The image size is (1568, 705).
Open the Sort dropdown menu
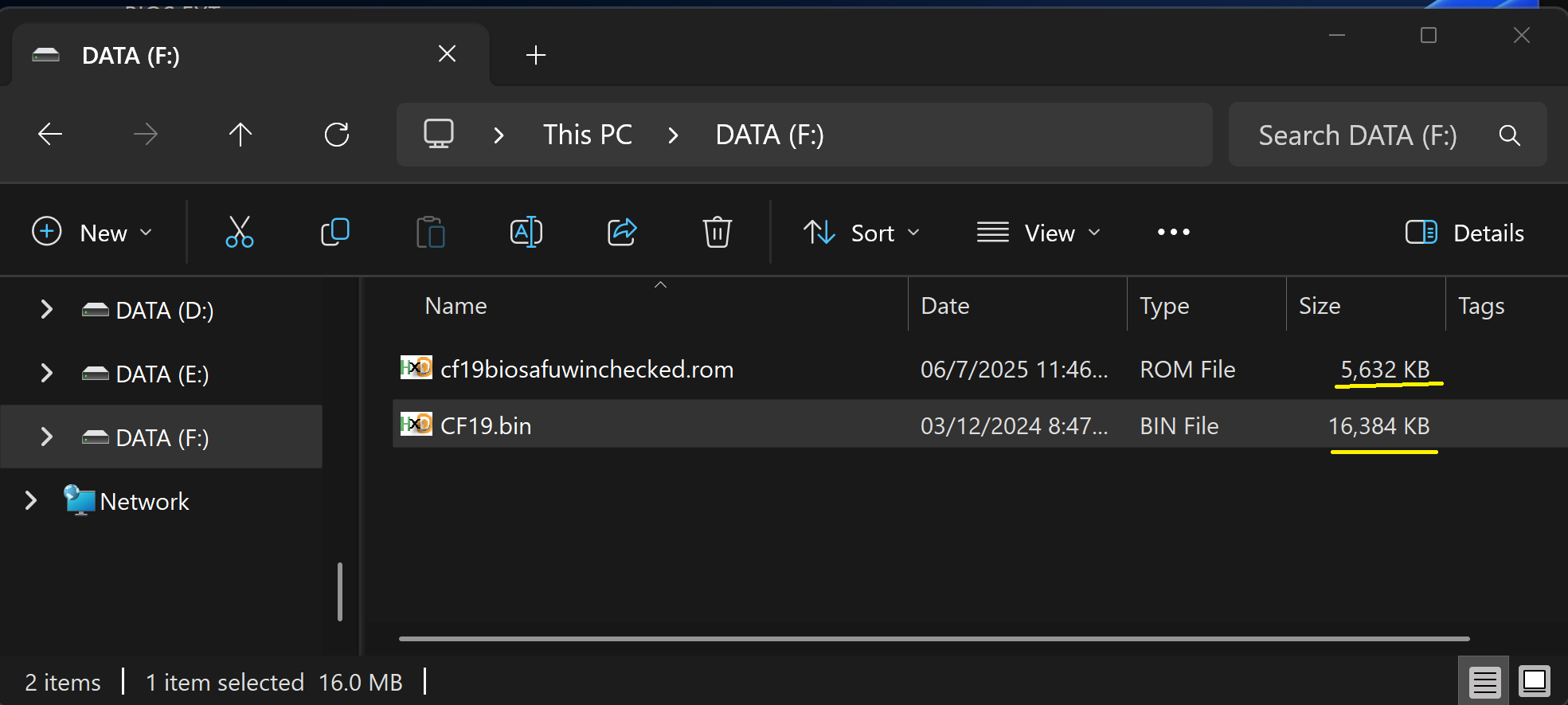click(x=862, y=233)
